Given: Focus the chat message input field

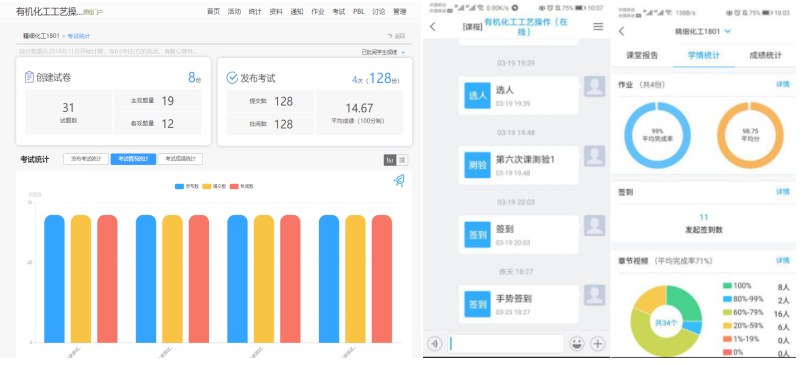Looking at the screenshot, I should click(506, 344).
